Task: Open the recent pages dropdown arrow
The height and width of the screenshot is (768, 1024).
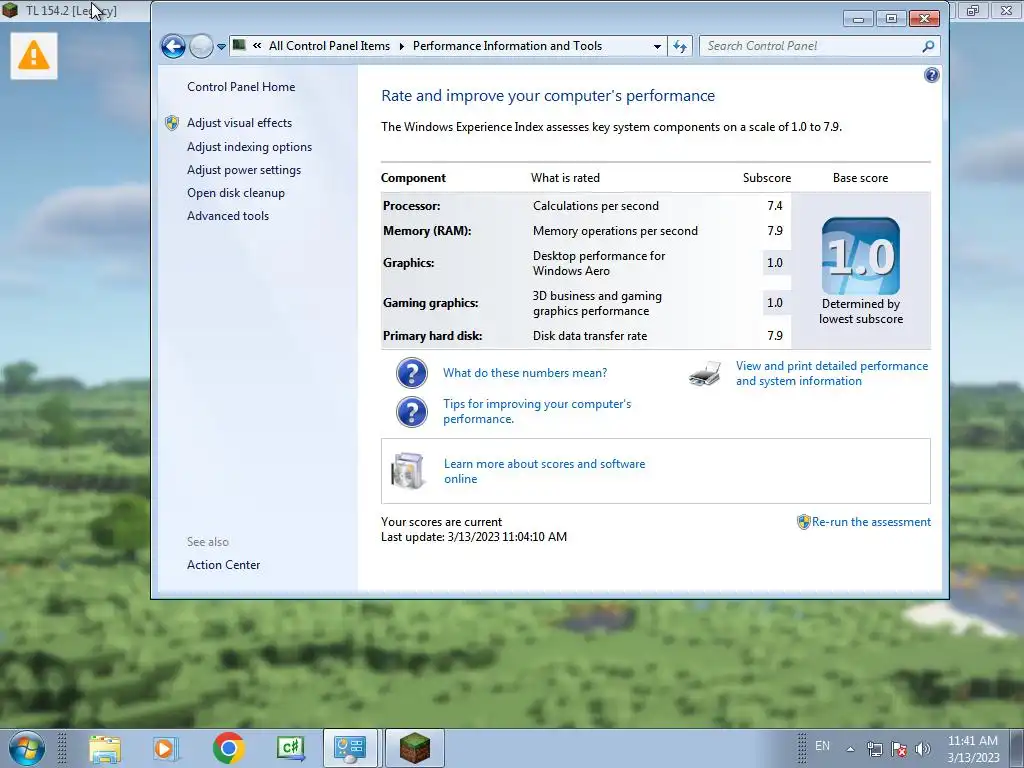Action: 221,46
